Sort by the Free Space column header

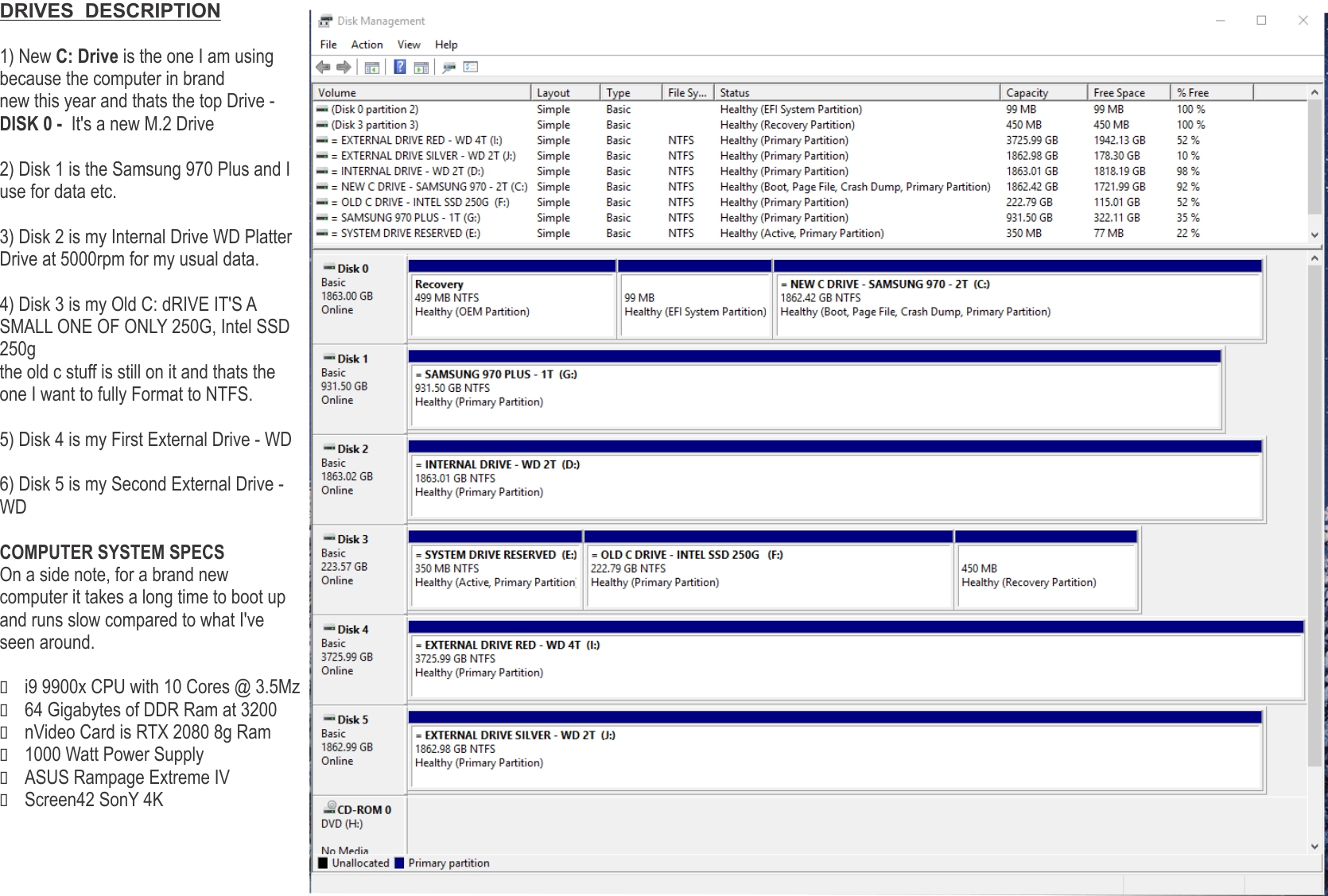click(1129, 93)
